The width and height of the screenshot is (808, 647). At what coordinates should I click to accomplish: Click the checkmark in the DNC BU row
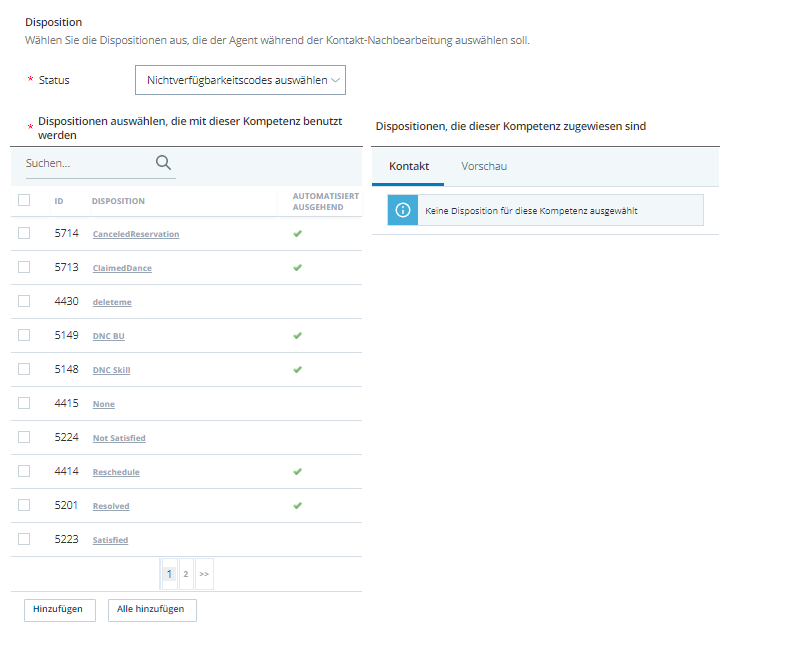point(297,336)
